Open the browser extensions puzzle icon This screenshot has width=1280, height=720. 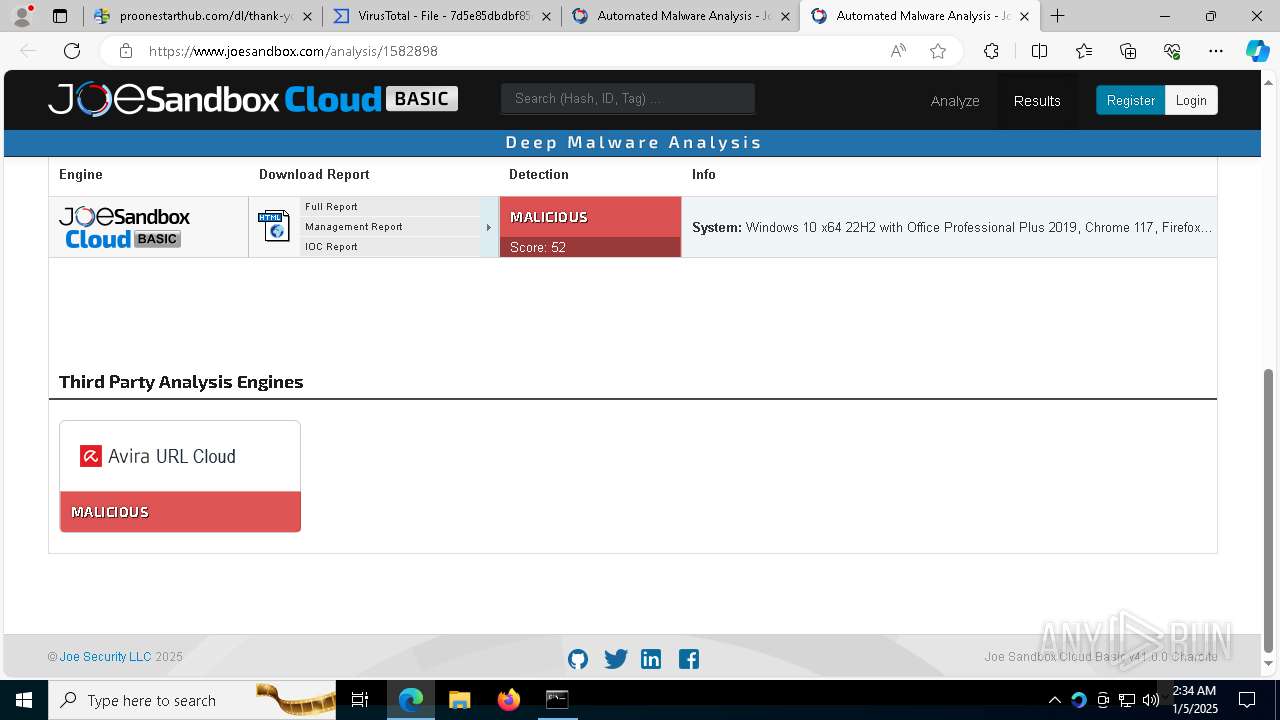click(x=991, y=51)
